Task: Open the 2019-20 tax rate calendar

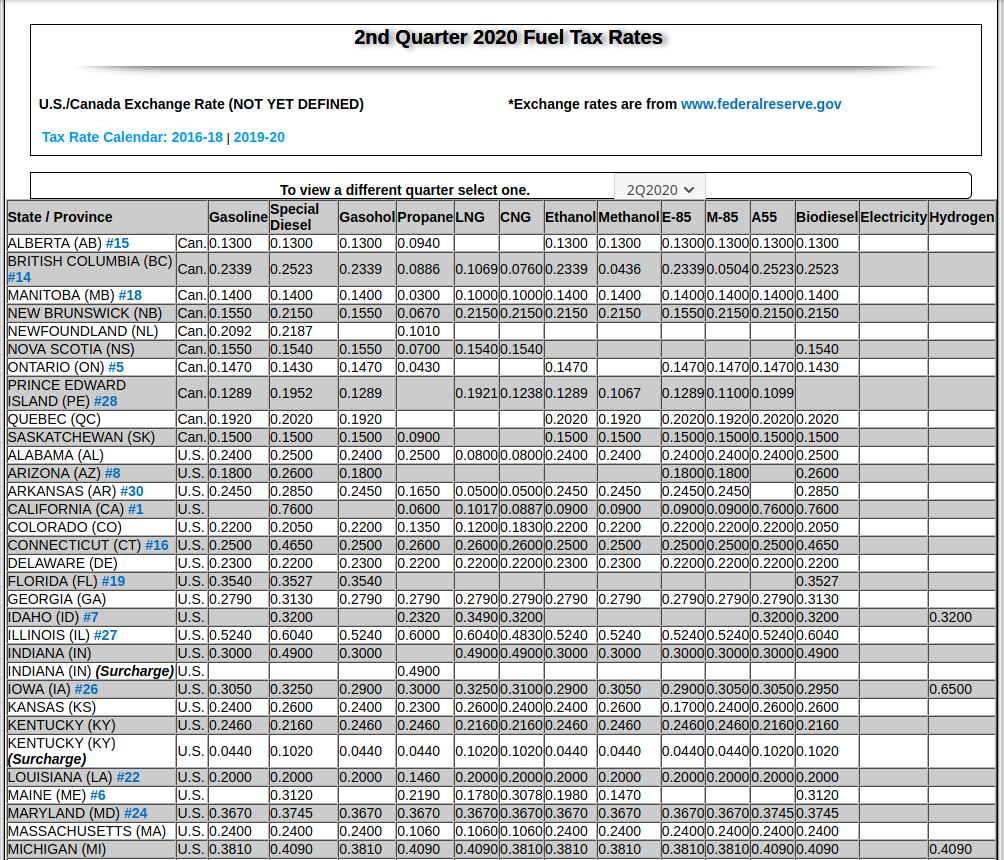Action: pyautogui.click(x=259, y=137)
